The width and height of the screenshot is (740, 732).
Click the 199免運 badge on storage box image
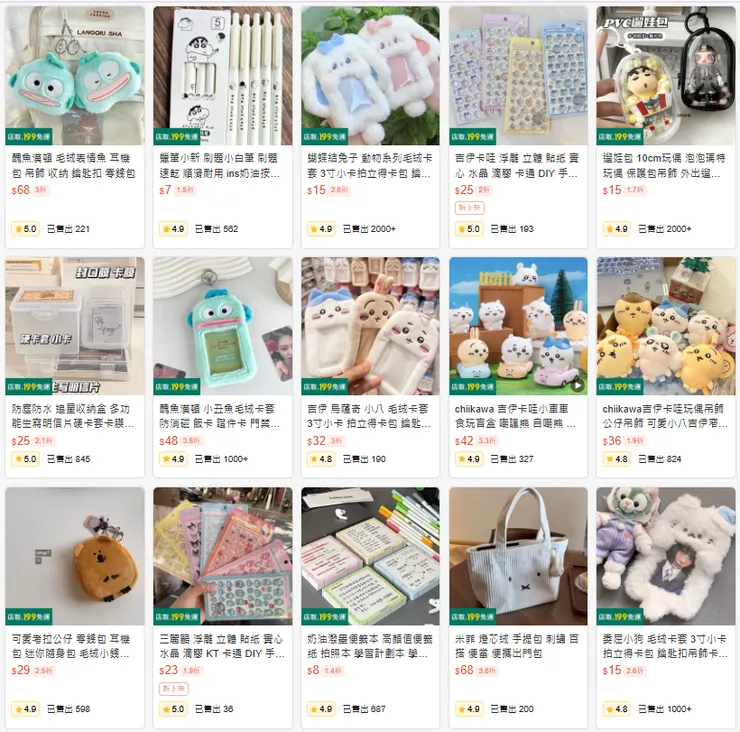[28, 387]
